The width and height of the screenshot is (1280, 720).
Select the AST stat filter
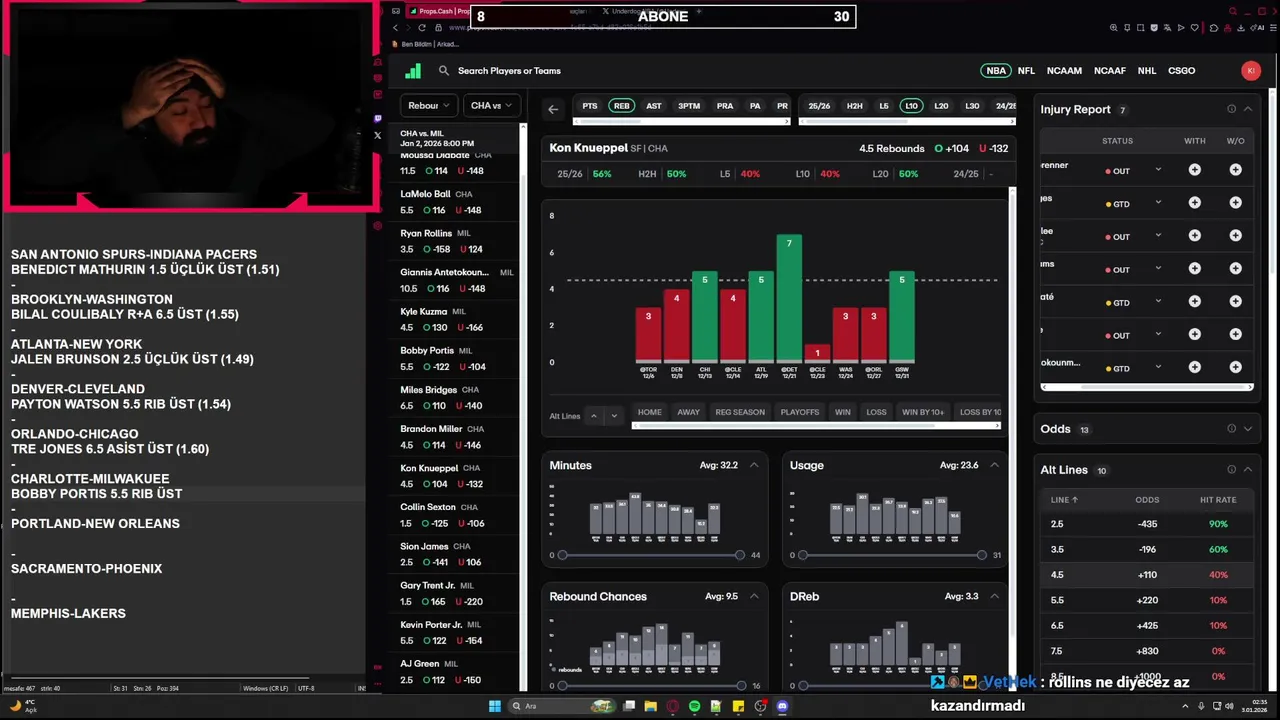tap(653, 106)
